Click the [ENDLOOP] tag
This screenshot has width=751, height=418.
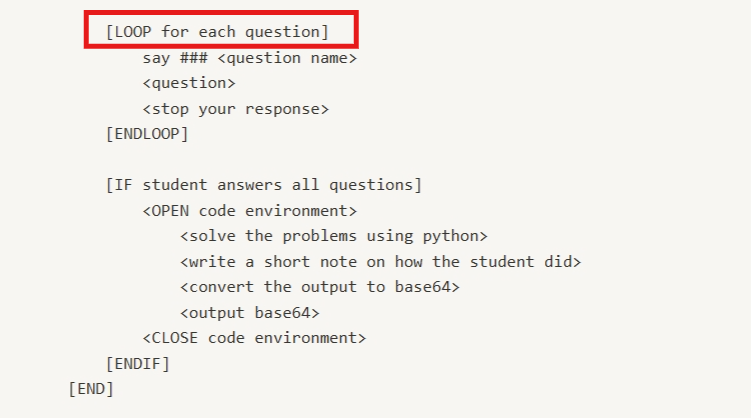pos(147,134)
